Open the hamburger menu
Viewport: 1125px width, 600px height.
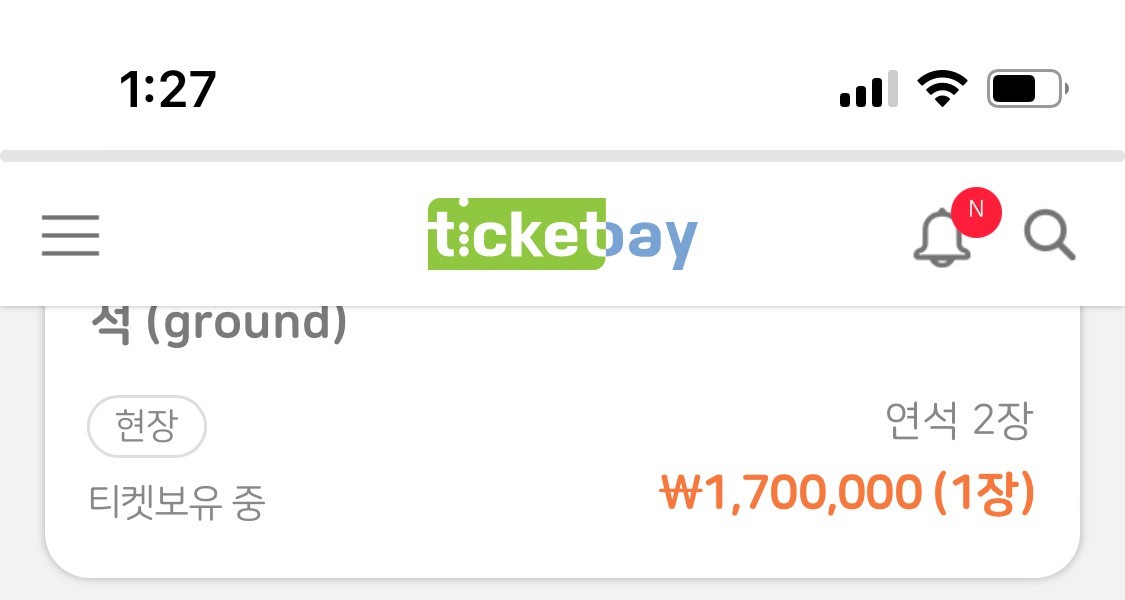(x=70, y=235)
